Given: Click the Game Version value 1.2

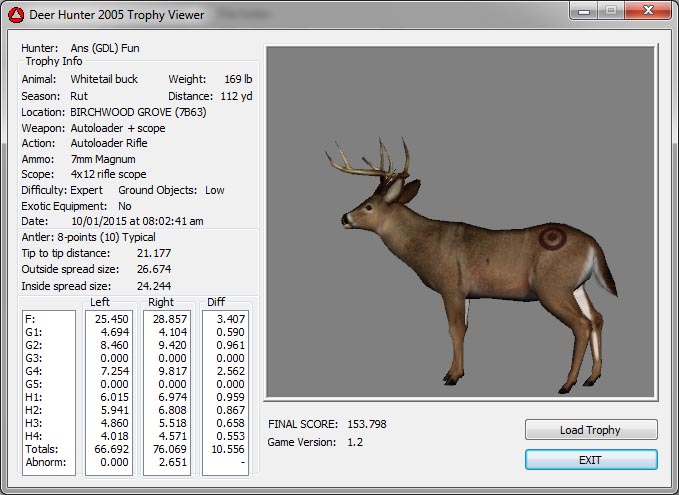Looking at the screenshot, I should click(x=354, y=441).
